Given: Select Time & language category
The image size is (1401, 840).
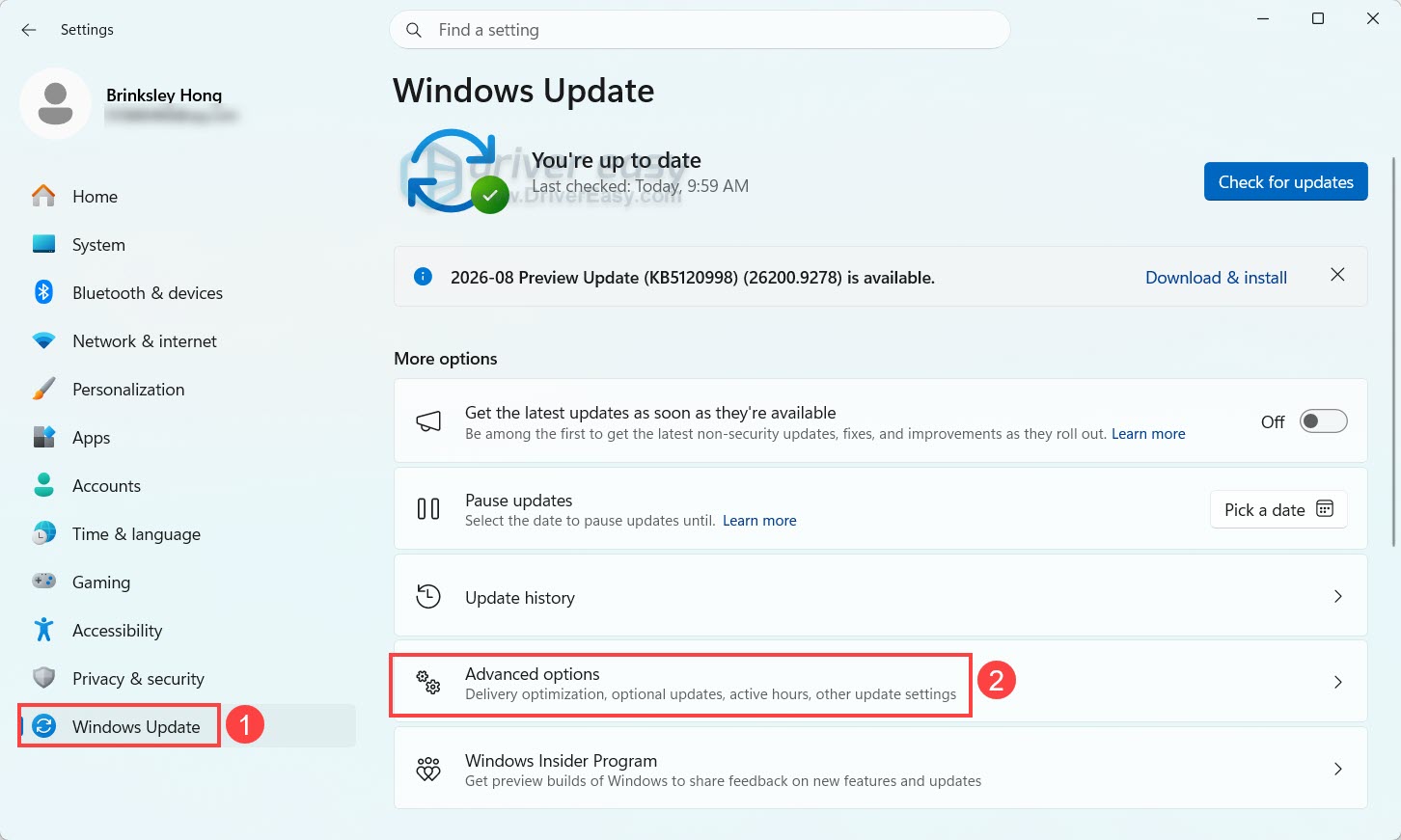Looking at the screenshot, I should 187,533.
